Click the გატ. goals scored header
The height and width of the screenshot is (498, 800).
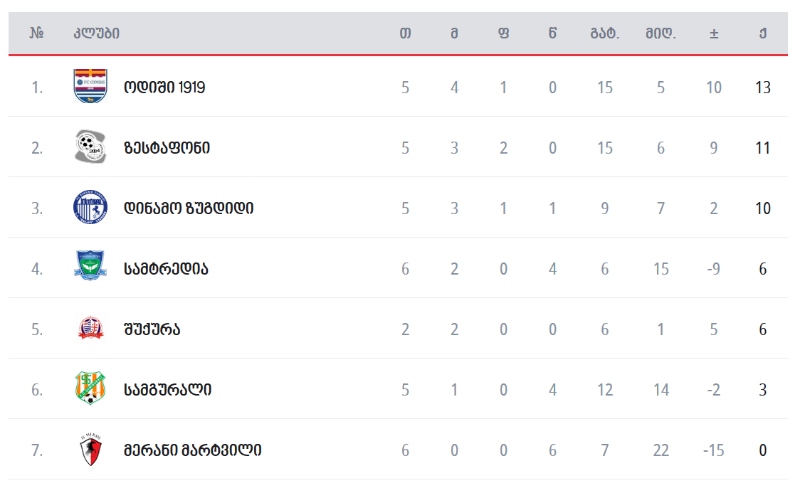(605, 34)
